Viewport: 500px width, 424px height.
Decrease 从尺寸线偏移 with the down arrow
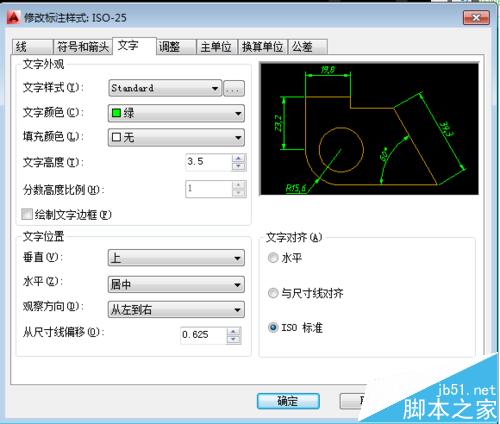click(234, 340)
